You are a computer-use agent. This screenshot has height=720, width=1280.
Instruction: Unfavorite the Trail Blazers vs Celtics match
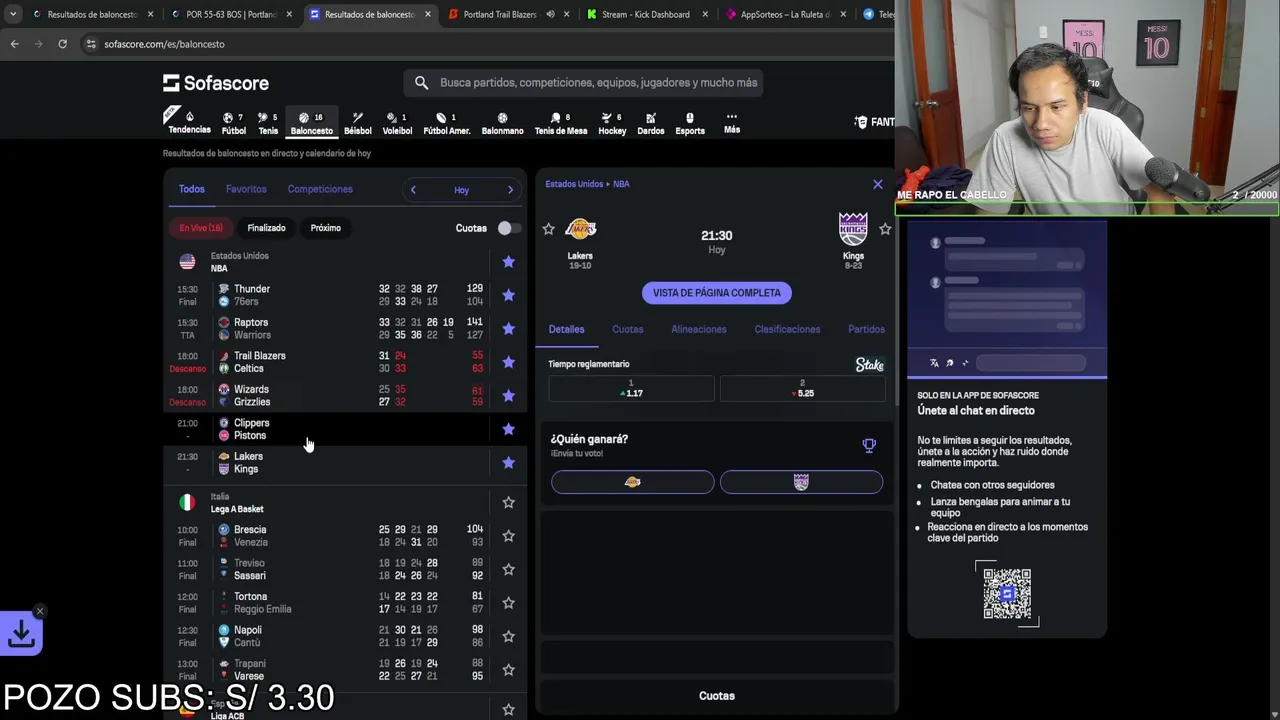point(508,362)
